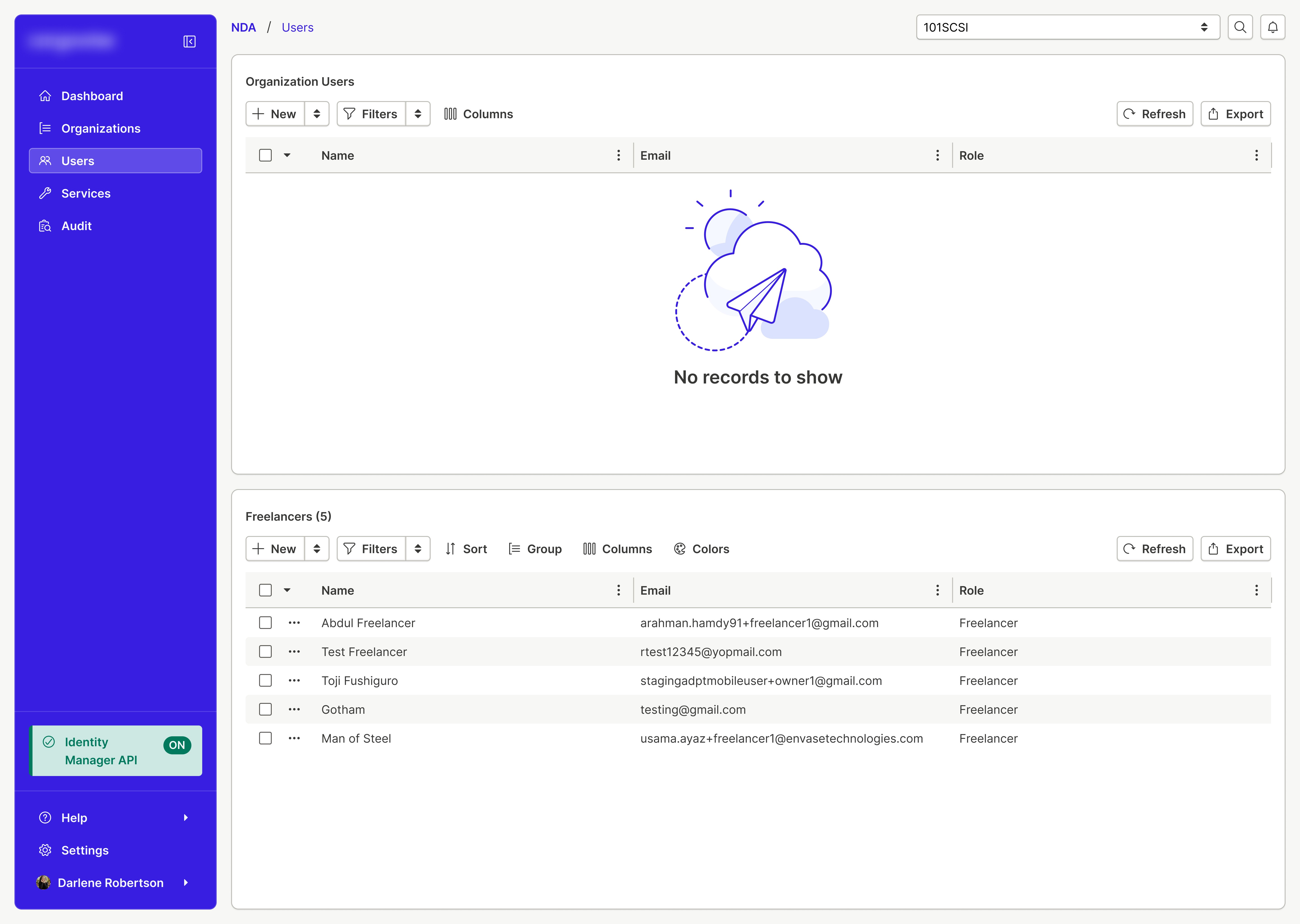Expand Filters dropdown arrow in Organization Users

[x=418, y=114]
